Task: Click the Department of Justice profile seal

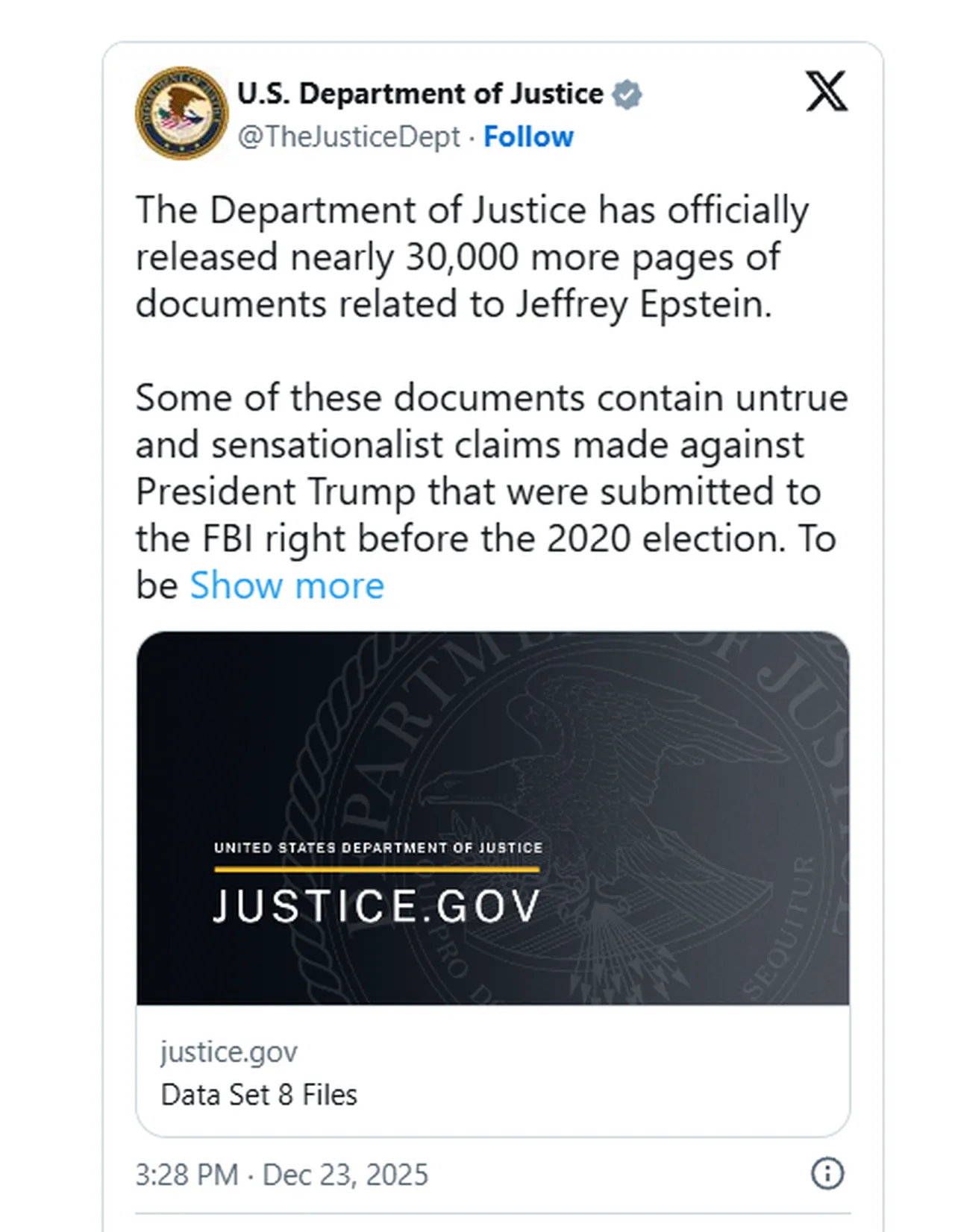Action: click(181, 113)
